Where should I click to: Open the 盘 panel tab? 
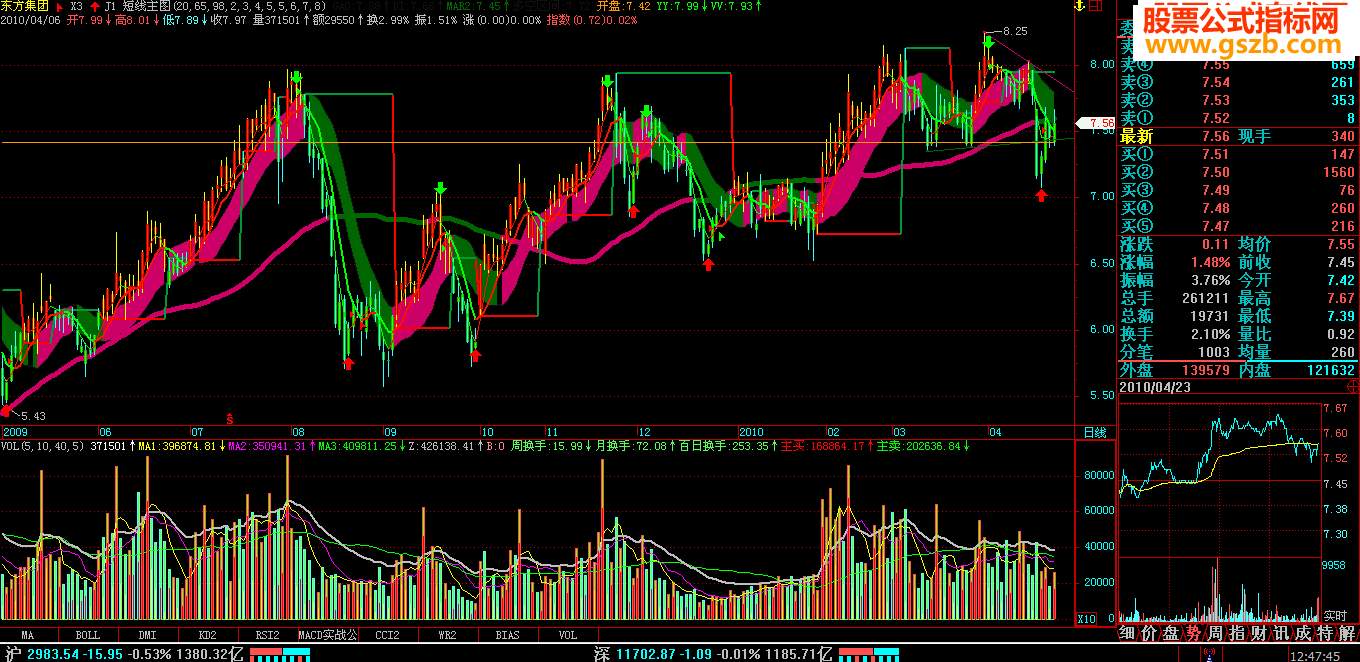tap(1171, 633)
